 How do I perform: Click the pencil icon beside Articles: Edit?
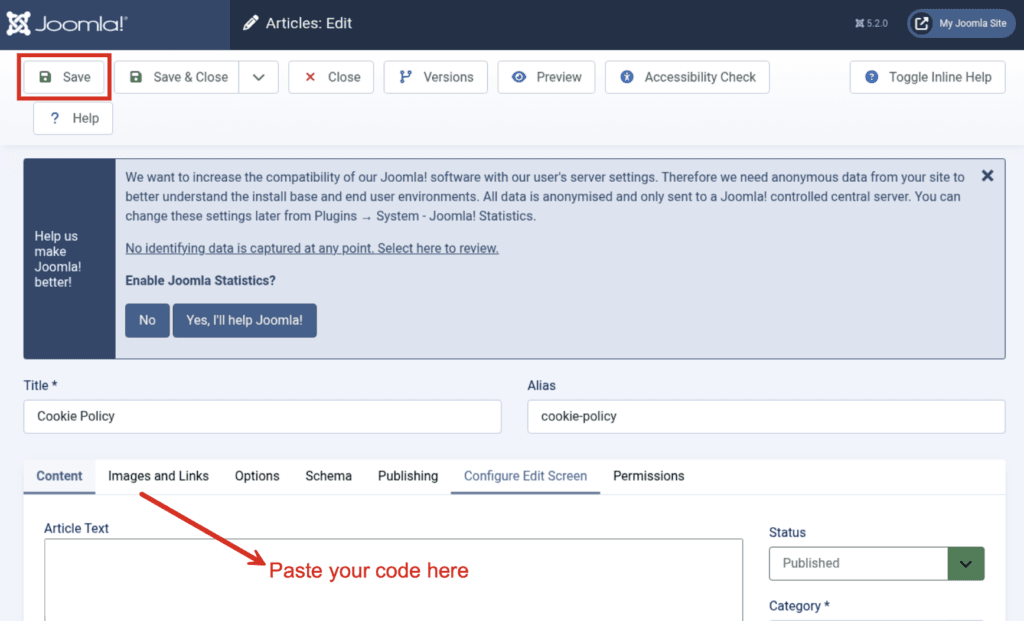250,24
